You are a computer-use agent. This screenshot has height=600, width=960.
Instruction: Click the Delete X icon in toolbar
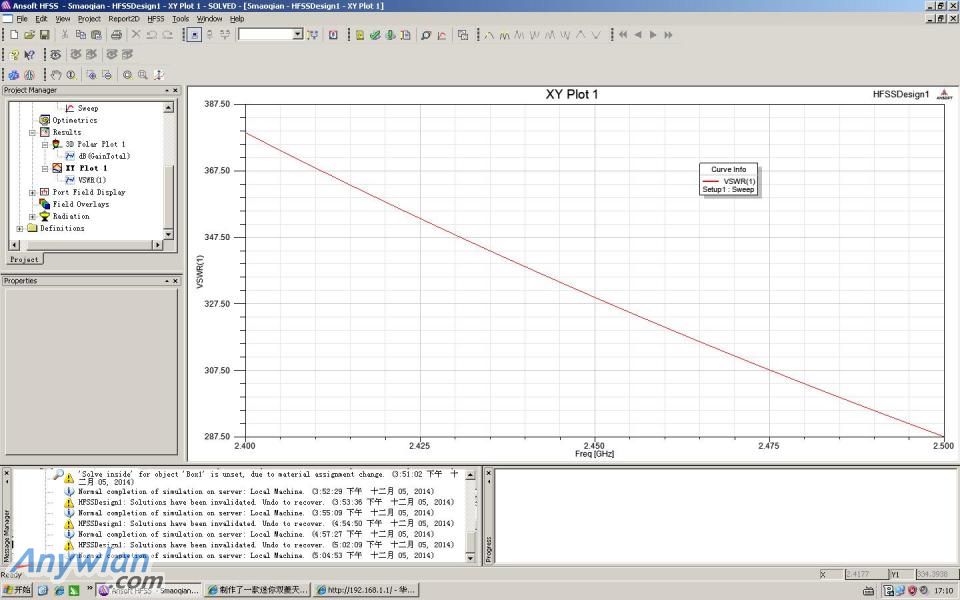tap(136, 35)
